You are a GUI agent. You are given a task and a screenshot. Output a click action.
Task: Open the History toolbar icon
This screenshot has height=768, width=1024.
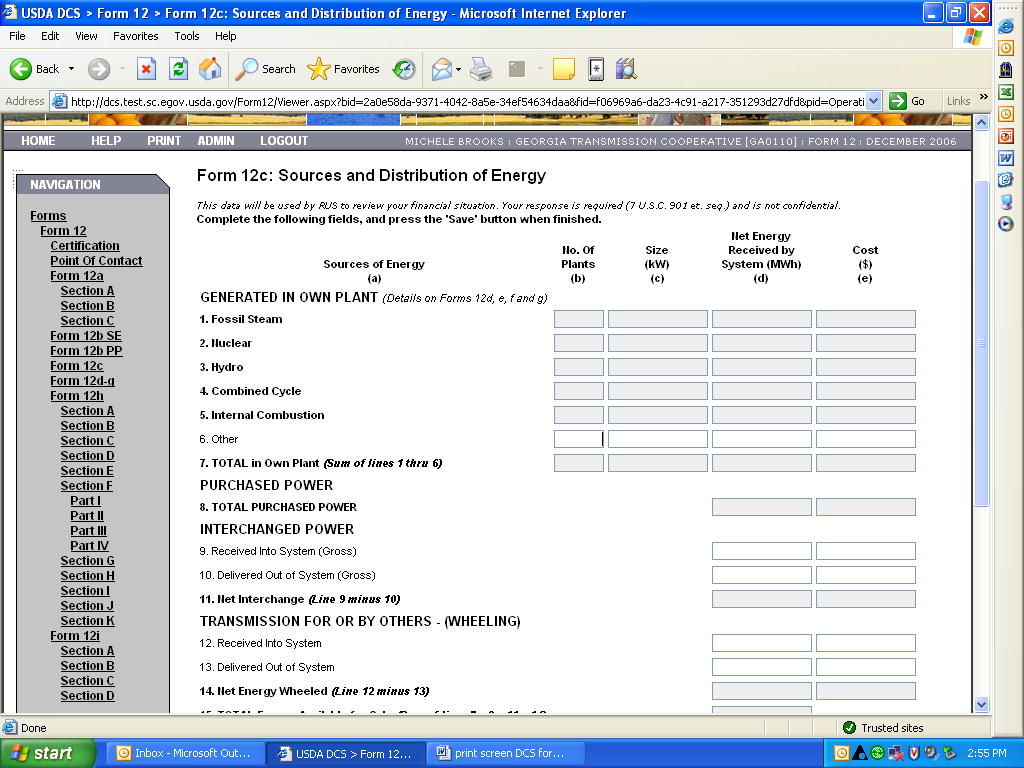[x=404, y=69]
